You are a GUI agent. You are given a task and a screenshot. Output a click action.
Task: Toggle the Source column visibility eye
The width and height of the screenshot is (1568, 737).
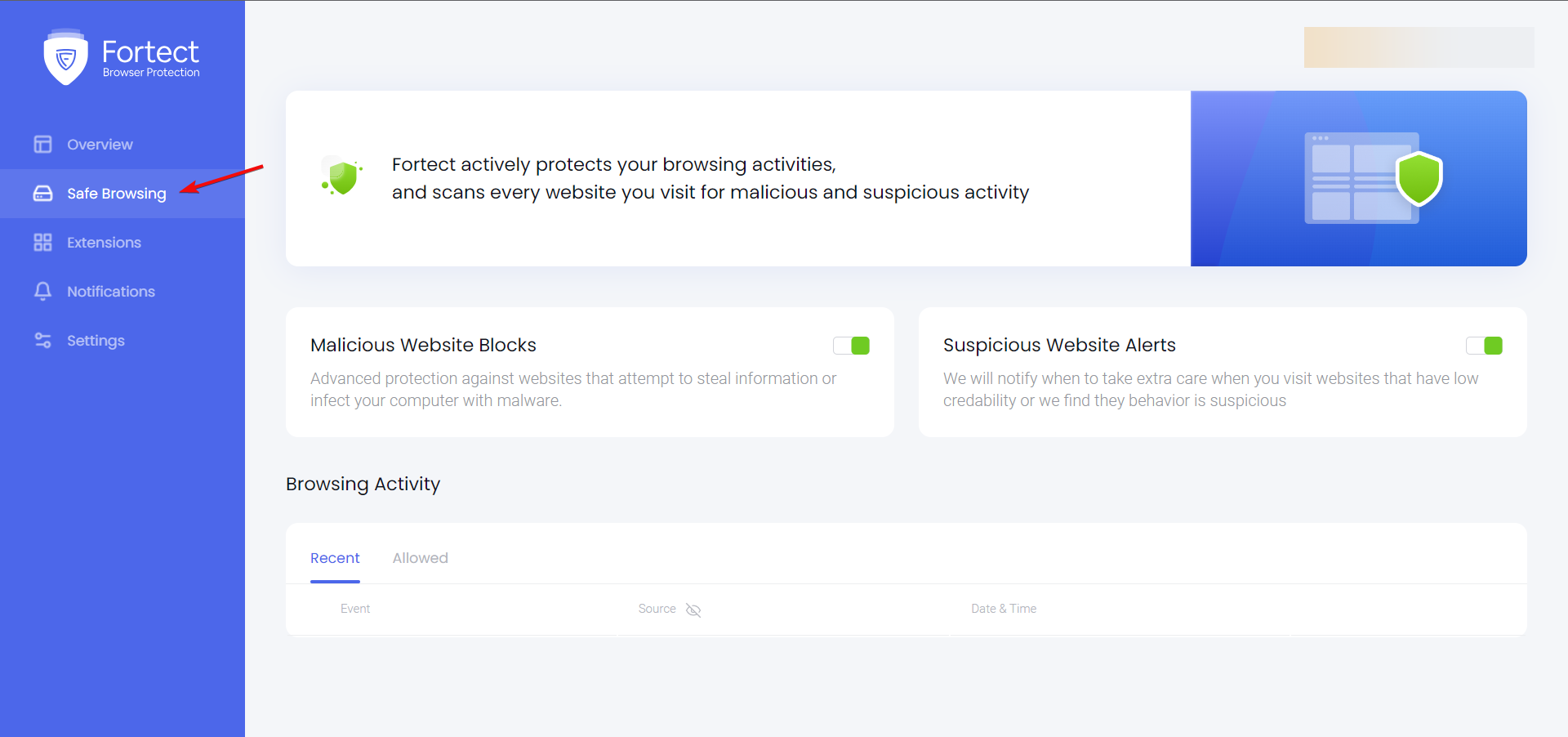pos(693,610)
